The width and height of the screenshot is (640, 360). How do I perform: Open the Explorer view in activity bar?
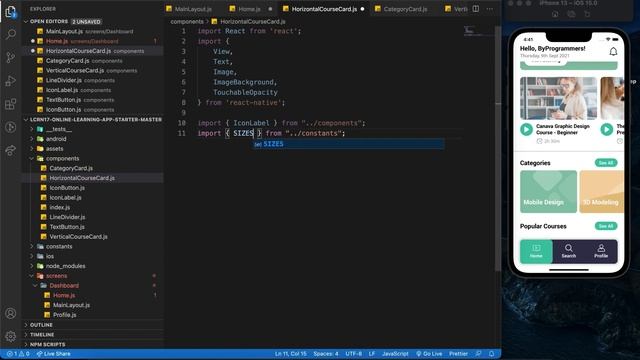click(x=11, y=12)
